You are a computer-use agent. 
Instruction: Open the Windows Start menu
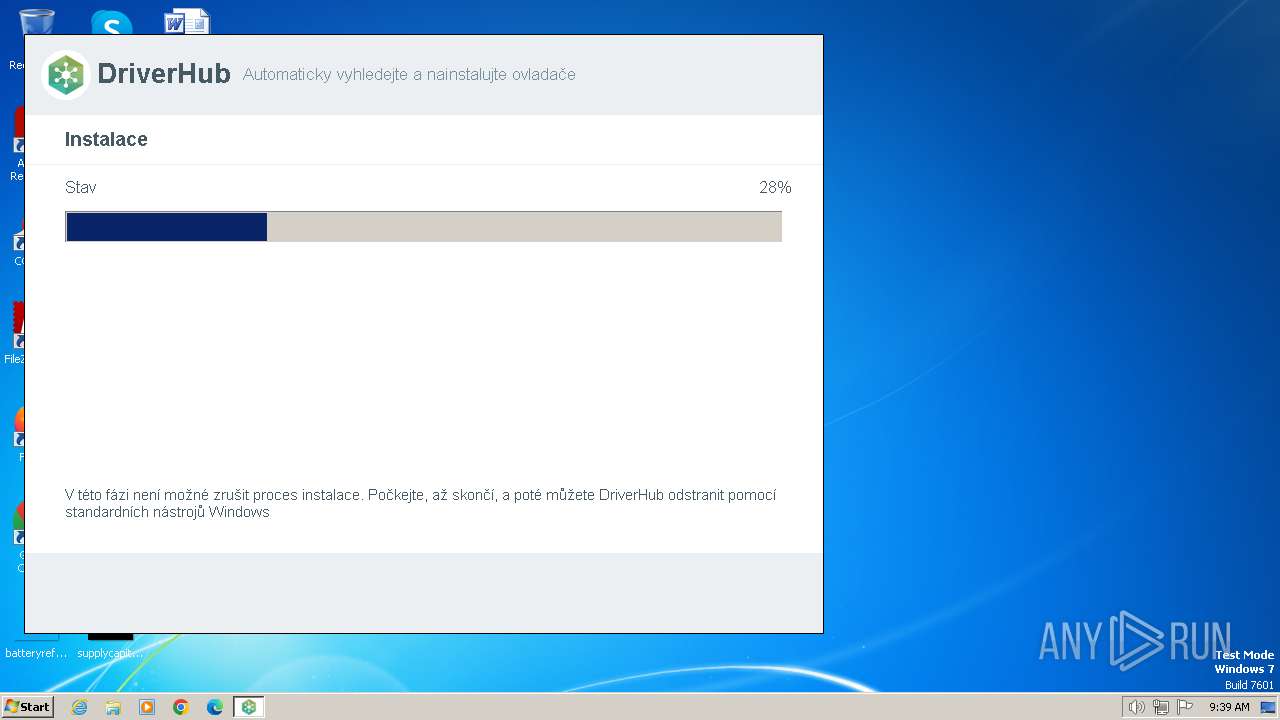click(28, 707)
